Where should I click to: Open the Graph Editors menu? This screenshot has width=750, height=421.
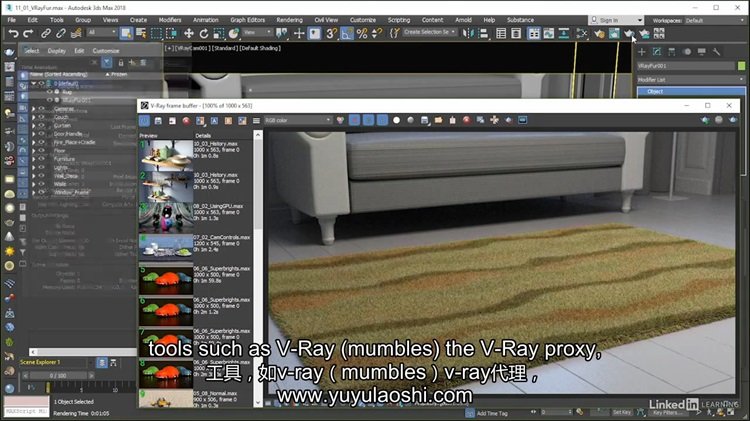(x=247, y=20)
